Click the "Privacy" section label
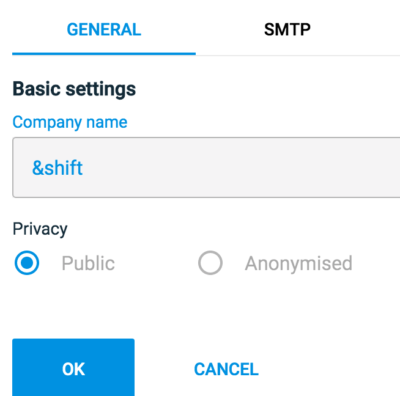Image resolution: width=400 pixels, height=396 pixels. tap(40, 229)
